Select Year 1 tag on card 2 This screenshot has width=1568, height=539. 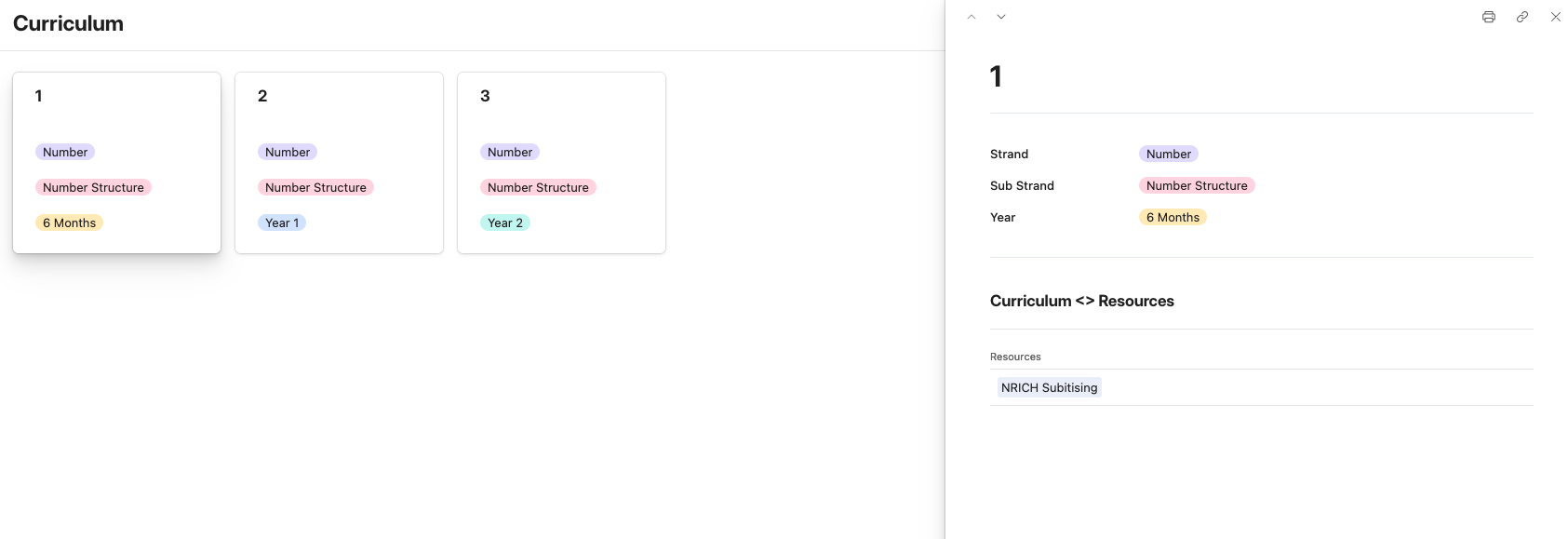coord(282,222)
